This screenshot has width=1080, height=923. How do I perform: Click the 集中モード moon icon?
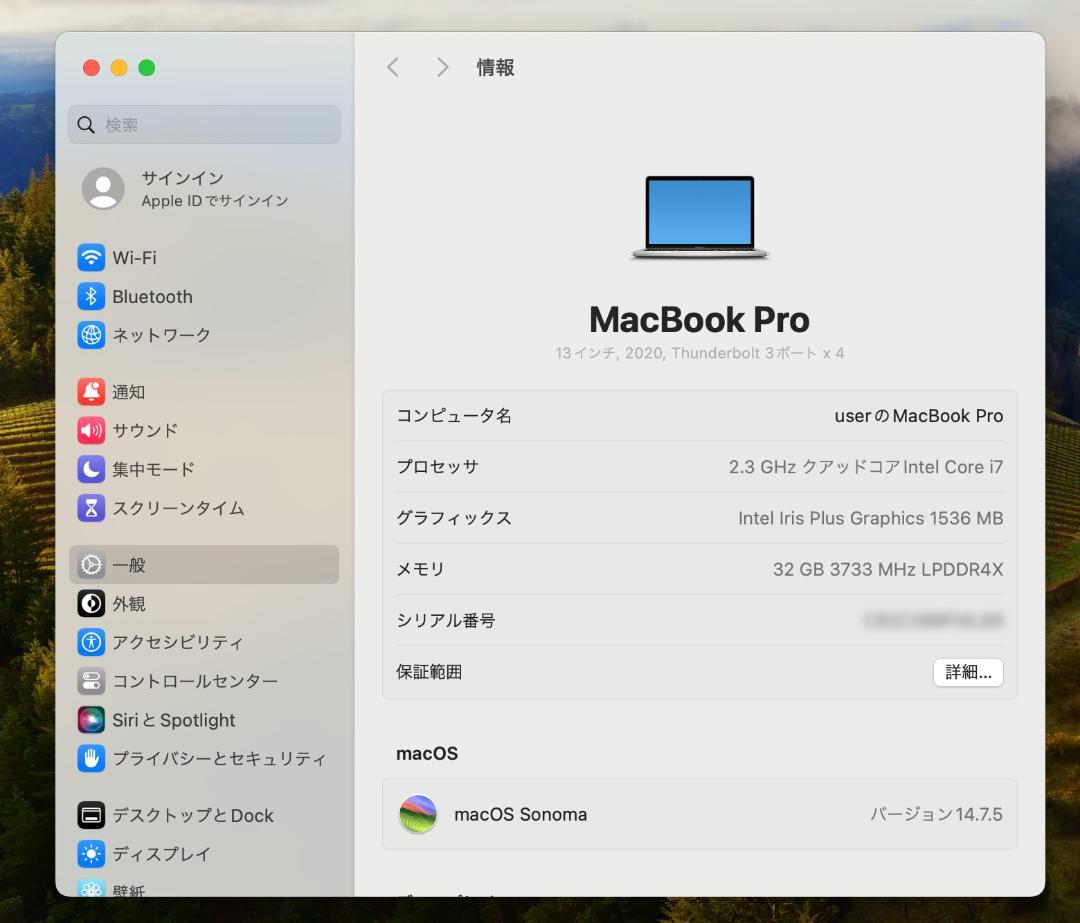pyautogui.click(x=91, y=469)
